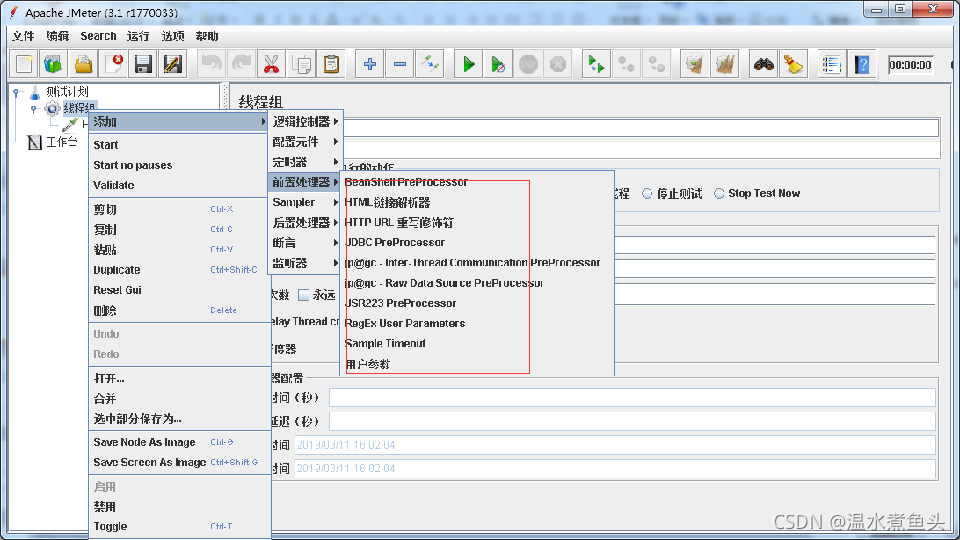Click the green Start play icon
Viewport: 960px width, 540px height.
pyautogui.click(x=469, y=64)
